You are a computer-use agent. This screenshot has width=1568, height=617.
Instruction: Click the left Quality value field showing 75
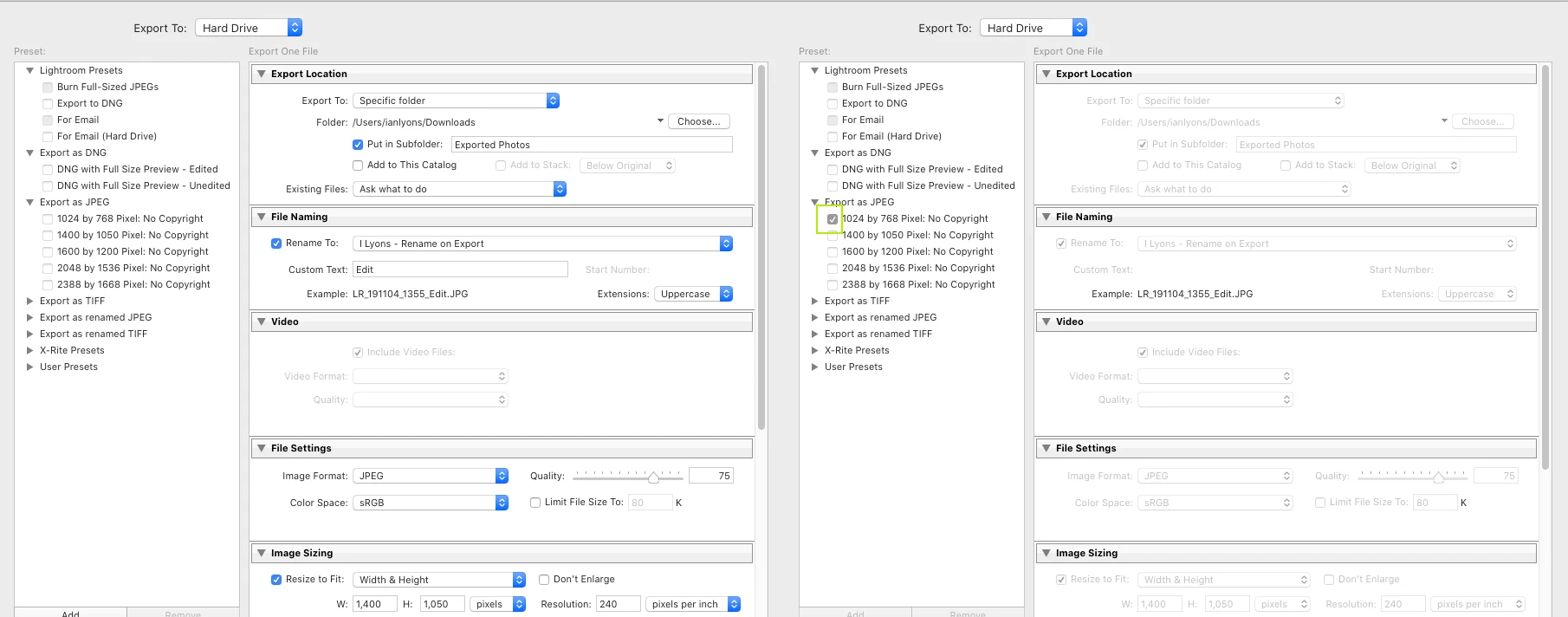(x=711, y=476)
